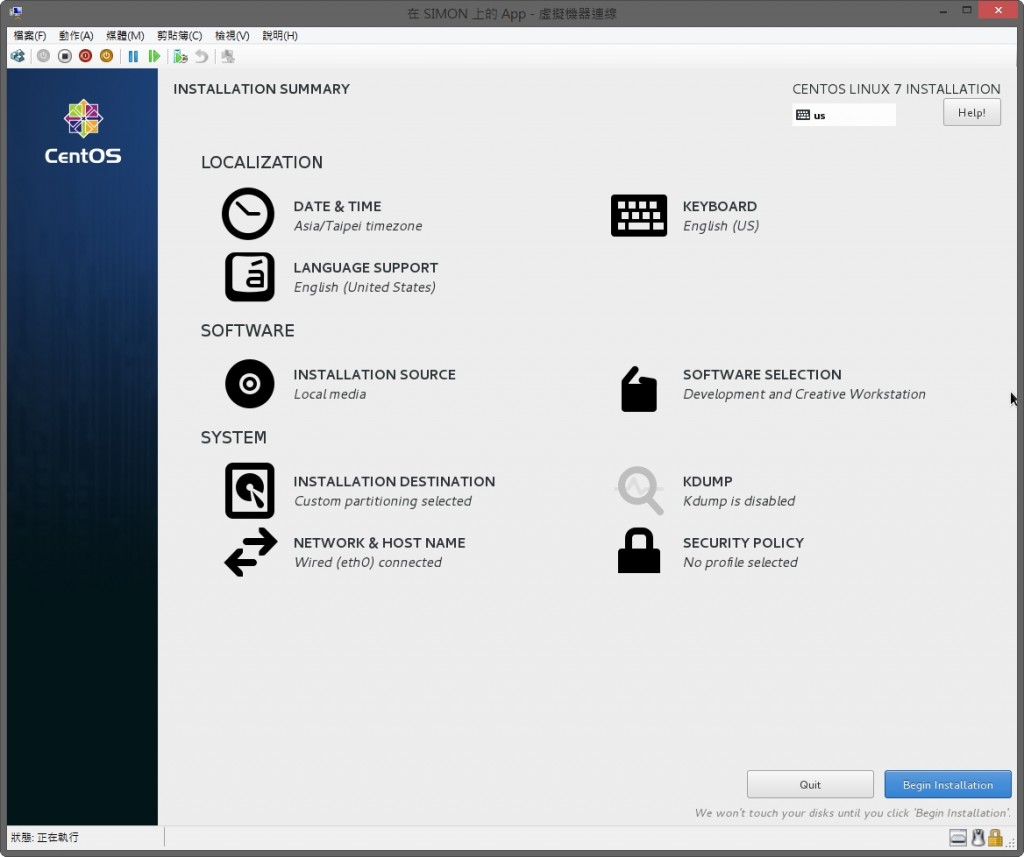Click the SOFTWARE section heading

click(248, 331)
